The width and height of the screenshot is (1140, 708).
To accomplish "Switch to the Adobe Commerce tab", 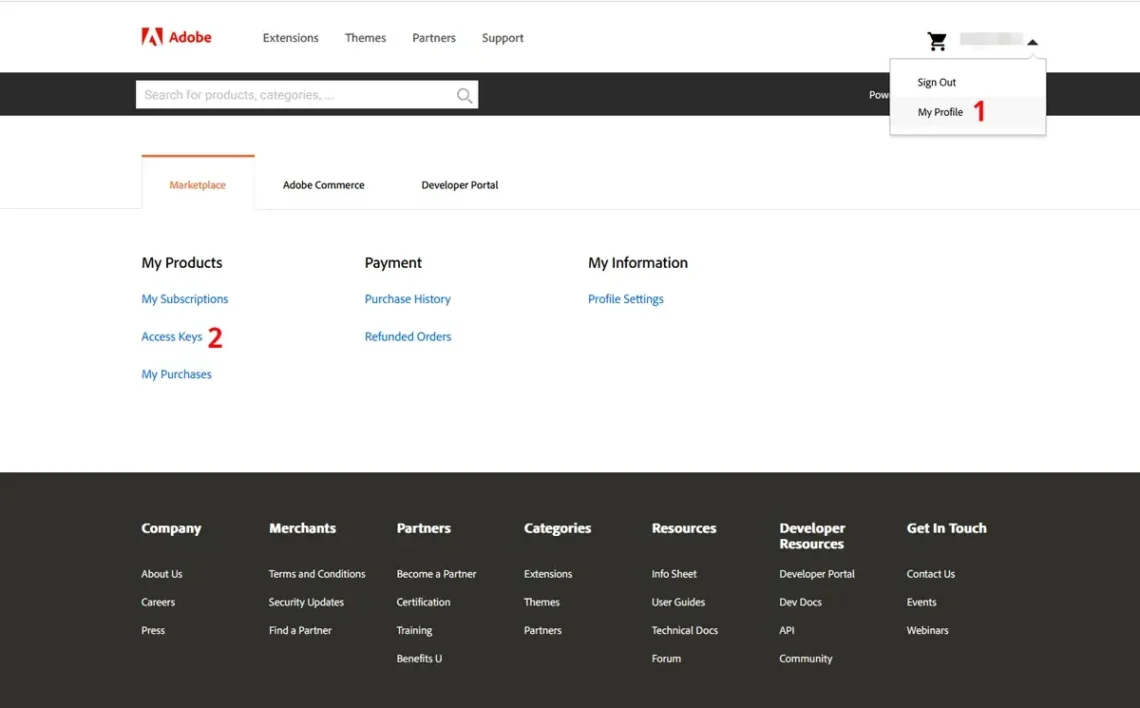I will coord(323,185).
